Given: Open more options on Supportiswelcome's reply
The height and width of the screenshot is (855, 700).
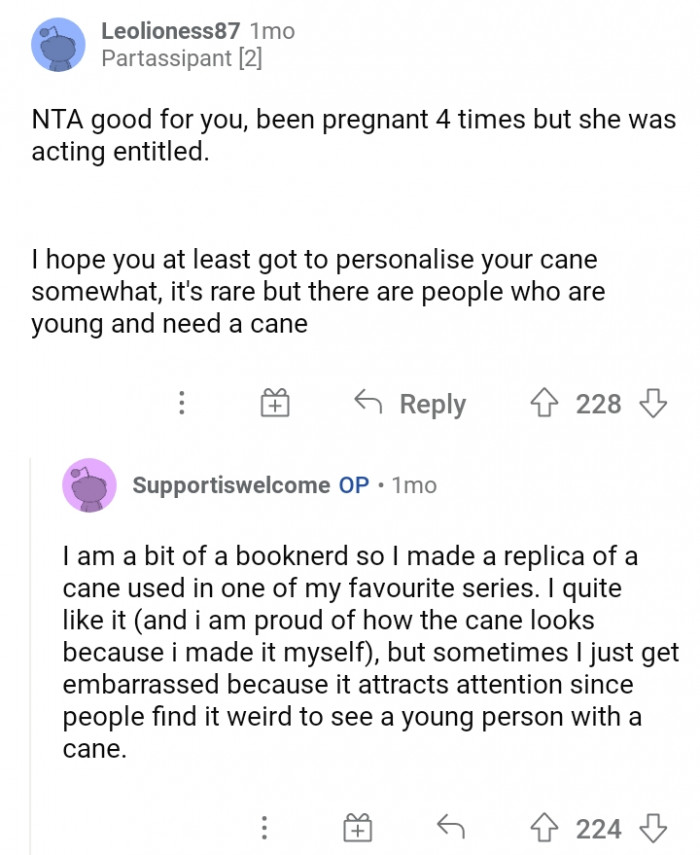Looking at the screenshot, I should click(x=264, y=829).
